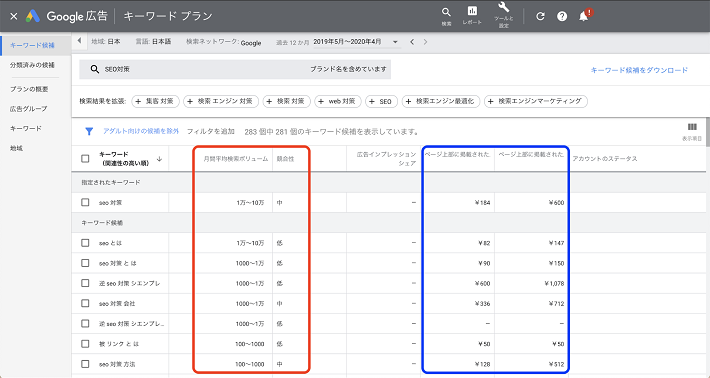Open プランの概要 in the sidebar
Screen dimensions: 710x378
pyautogui.click(x=29, y=89)
